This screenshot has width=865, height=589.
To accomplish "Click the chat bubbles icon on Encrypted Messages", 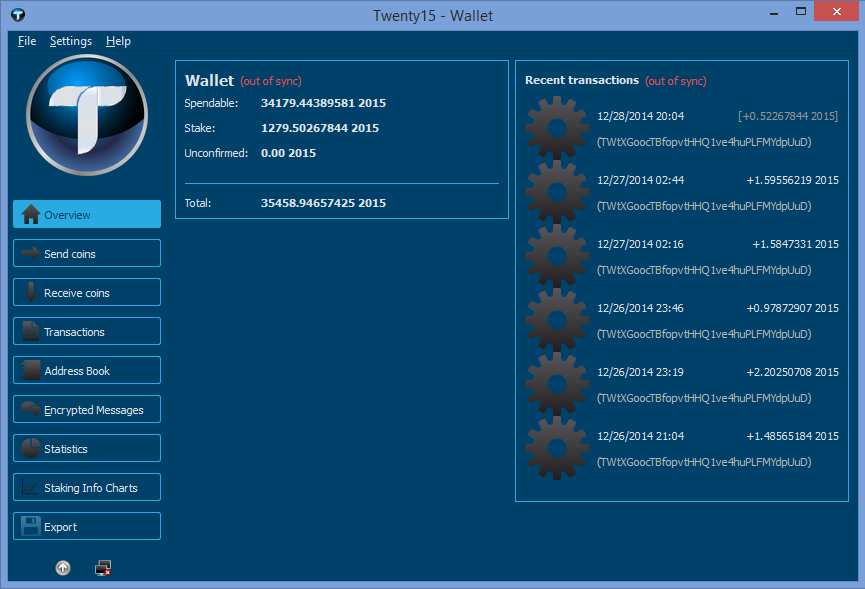I will pos(31,409).
